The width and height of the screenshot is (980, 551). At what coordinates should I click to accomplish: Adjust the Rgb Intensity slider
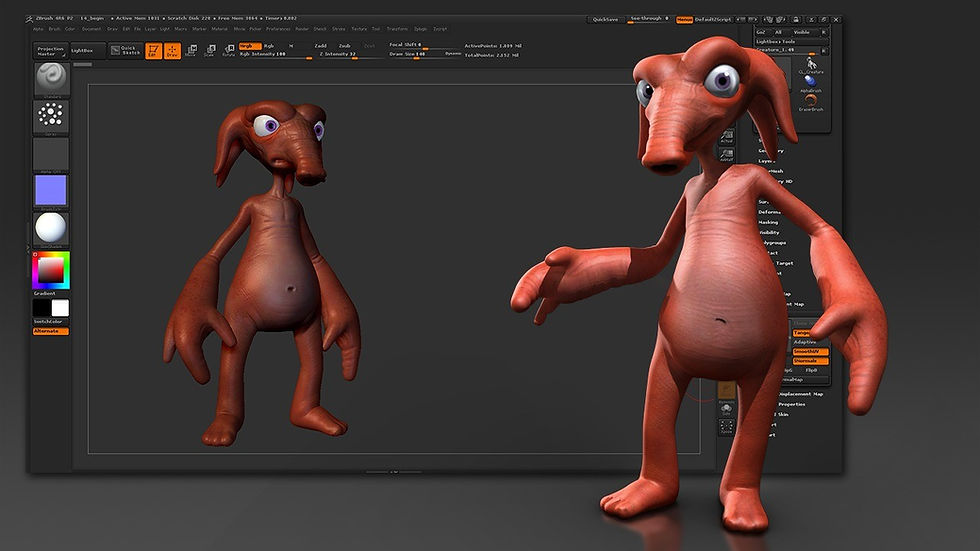coord(275,55)
